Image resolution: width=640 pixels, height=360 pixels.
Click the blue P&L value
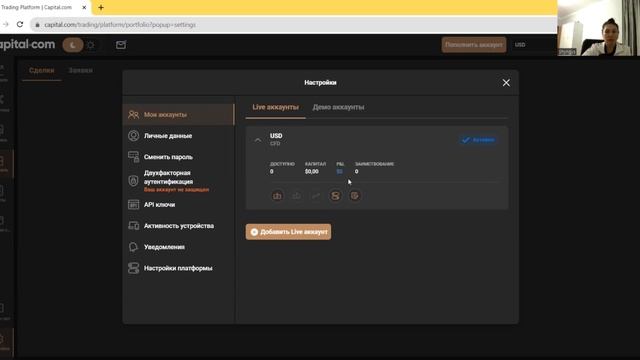point(340,172)
